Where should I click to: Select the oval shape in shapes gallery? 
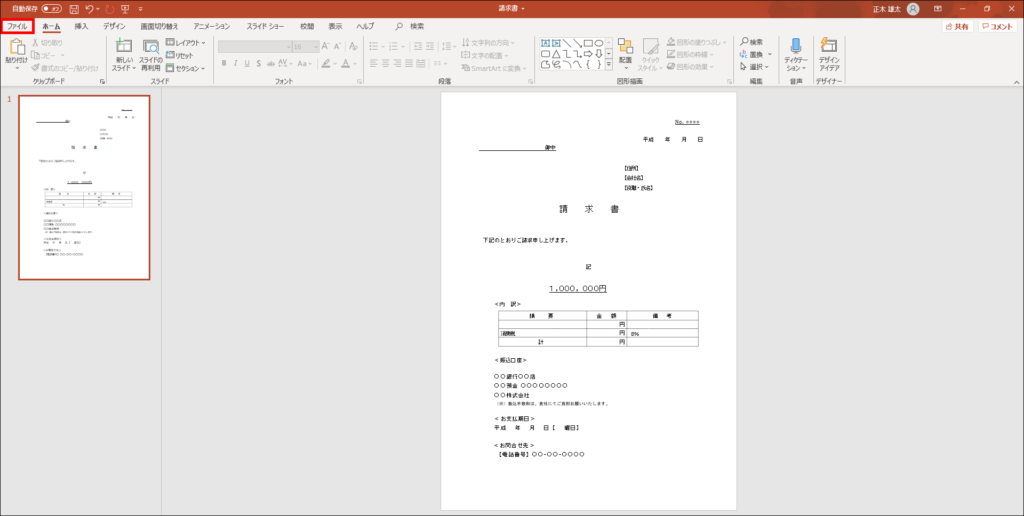(599, 43)
